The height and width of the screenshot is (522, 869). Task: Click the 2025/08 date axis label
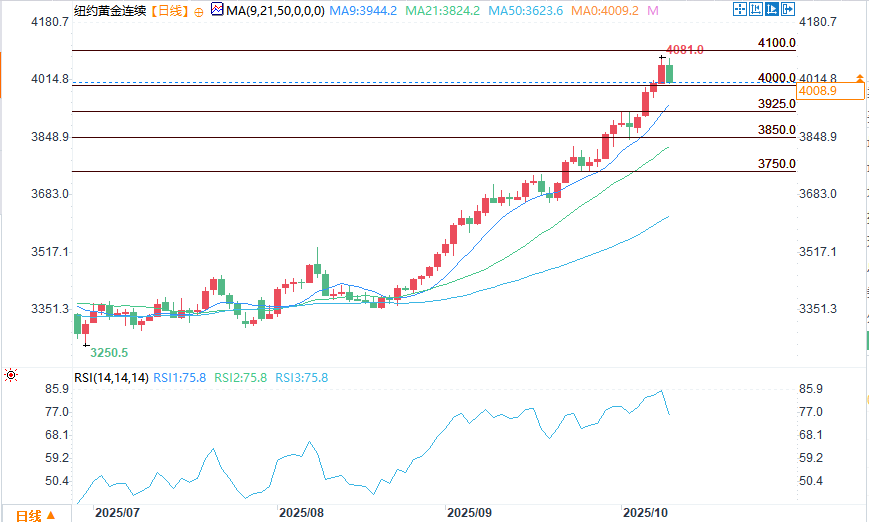tap(301, 513)
